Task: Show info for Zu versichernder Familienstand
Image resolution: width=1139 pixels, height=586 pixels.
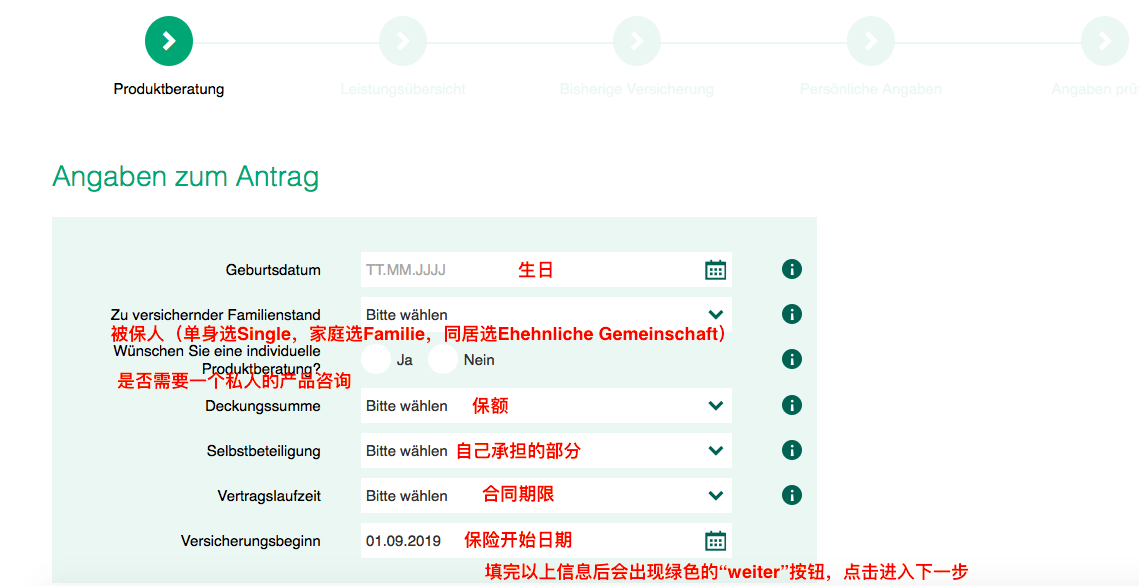Action: (792, 314)
